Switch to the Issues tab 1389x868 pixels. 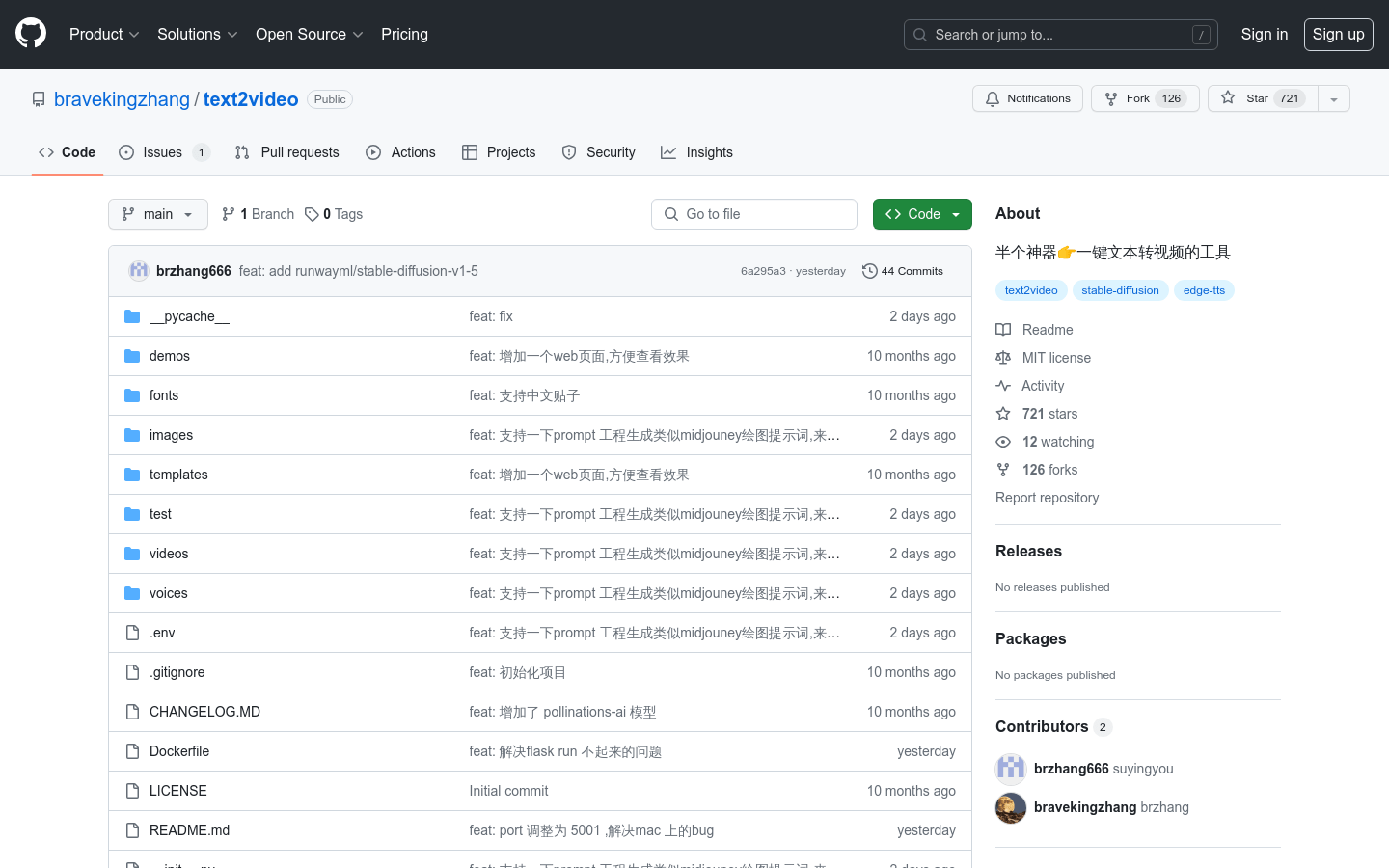164,152
